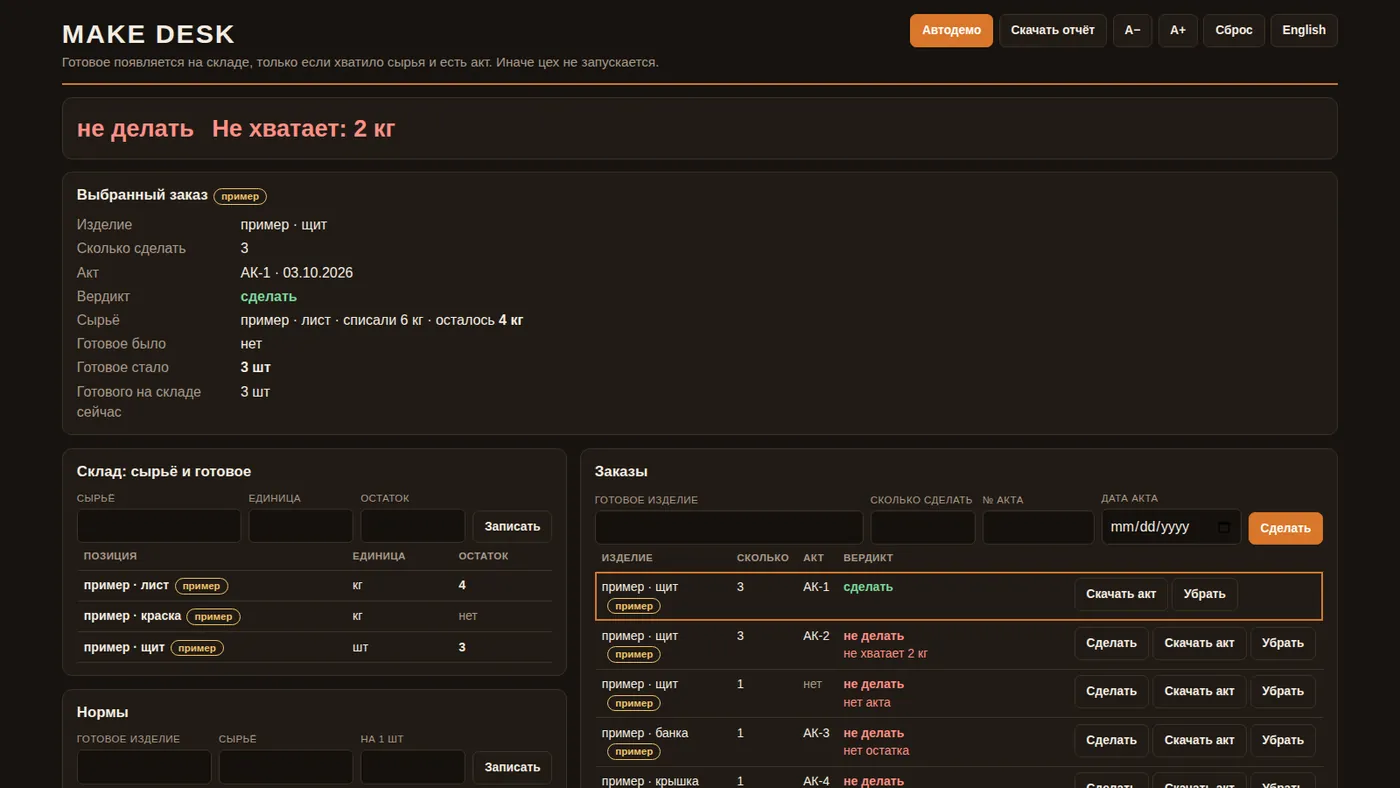Click the "АК-2" act cell in orders

pos(816,636)
